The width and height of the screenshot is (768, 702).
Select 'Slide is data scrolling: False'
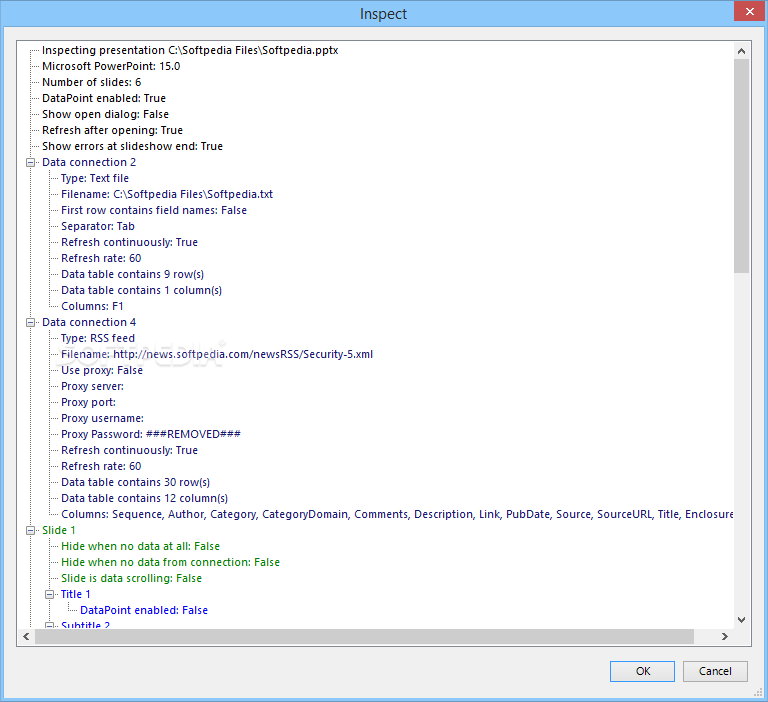[131, 579]
